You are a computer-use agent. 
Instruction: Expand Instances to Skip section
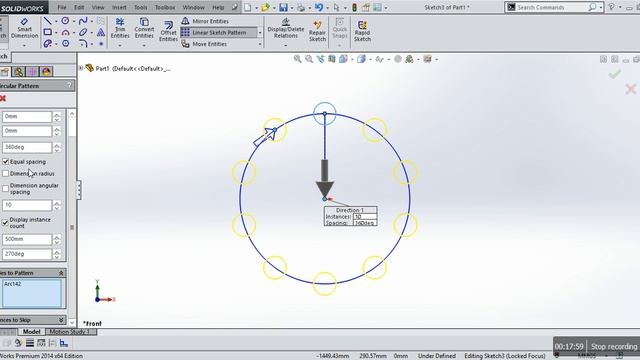point(61,320)
